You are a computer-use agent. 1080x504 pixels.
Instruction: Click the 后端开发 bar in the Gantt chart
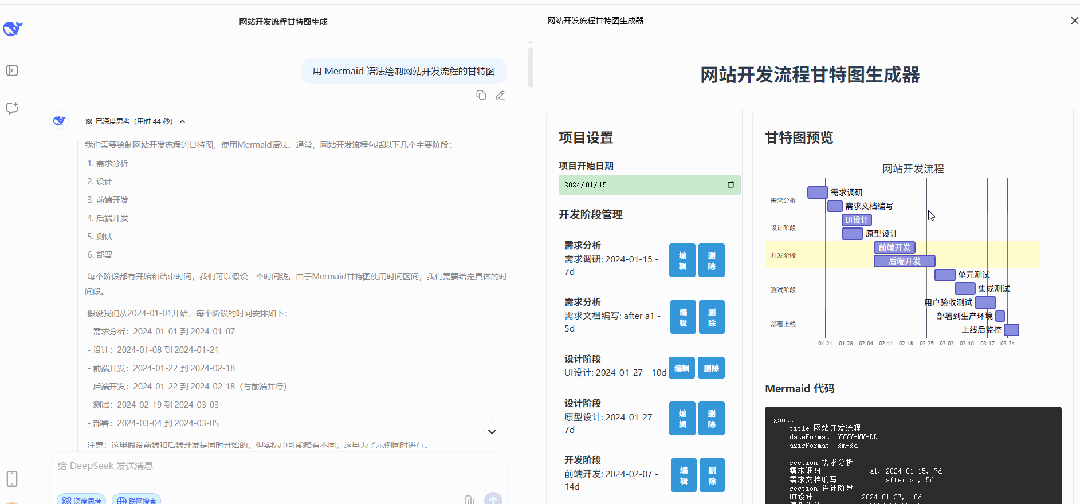pyautogui.click(x=905, y=261)
